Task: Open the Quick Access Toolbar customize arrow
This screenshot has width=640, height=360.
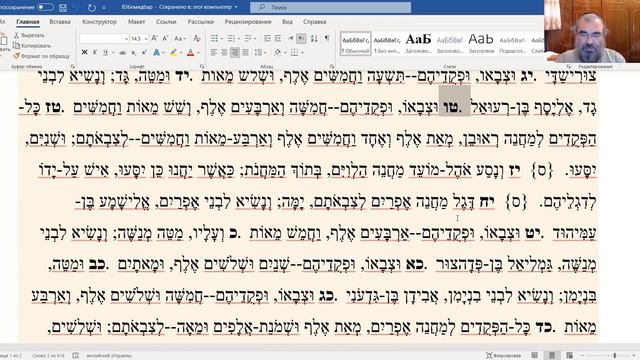Action: 104,7
